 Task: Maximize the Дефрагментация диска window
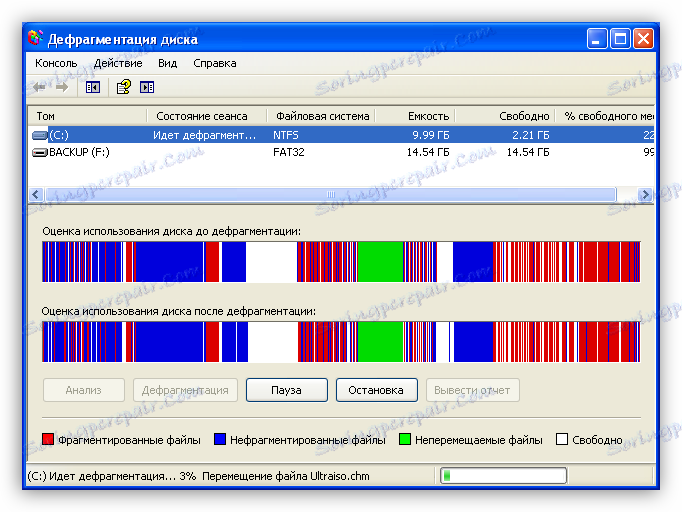click(x=620, y=39)
